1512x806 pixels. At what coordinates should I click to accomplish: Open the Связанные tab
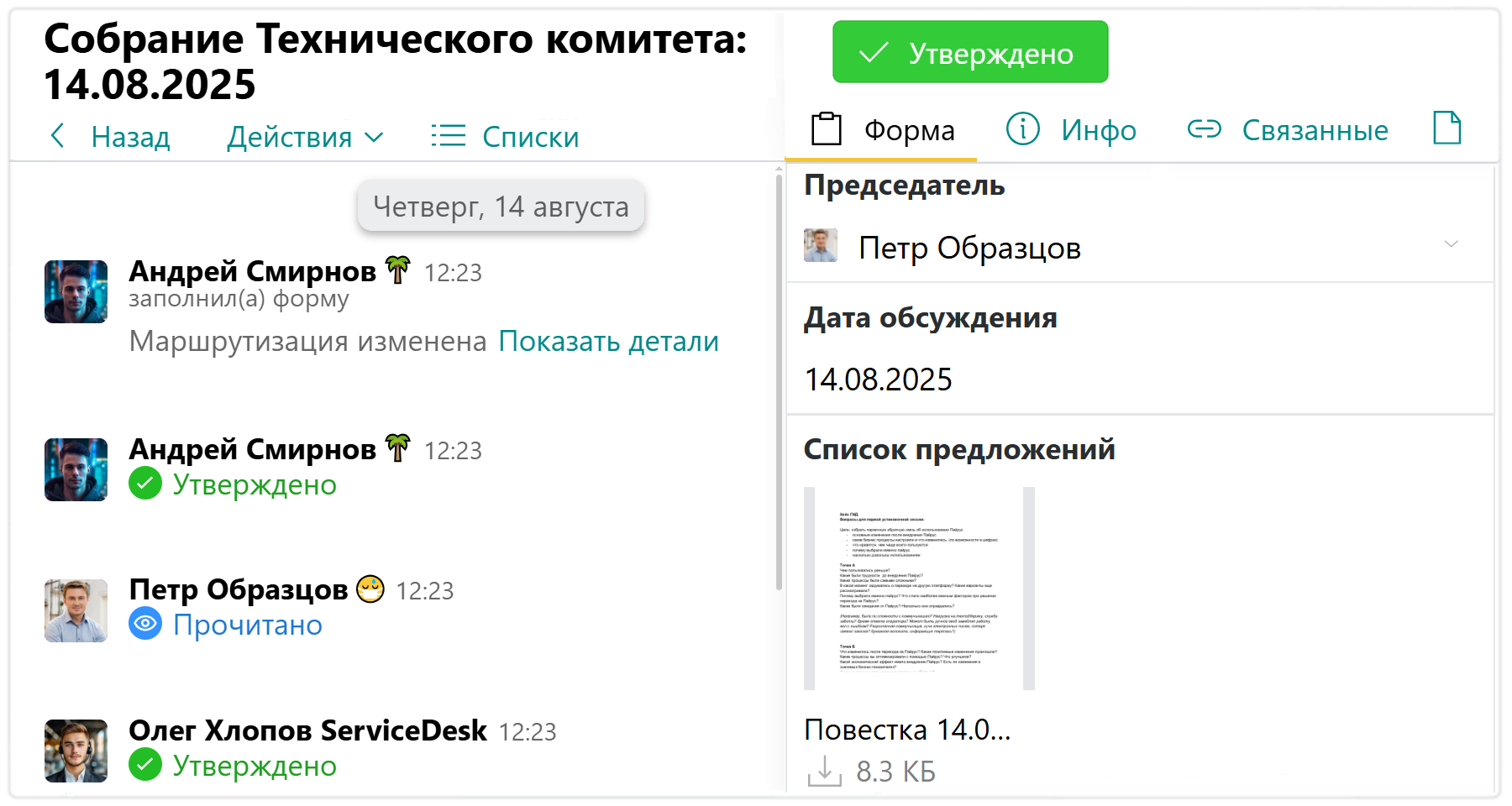[x=1288, y=130]
